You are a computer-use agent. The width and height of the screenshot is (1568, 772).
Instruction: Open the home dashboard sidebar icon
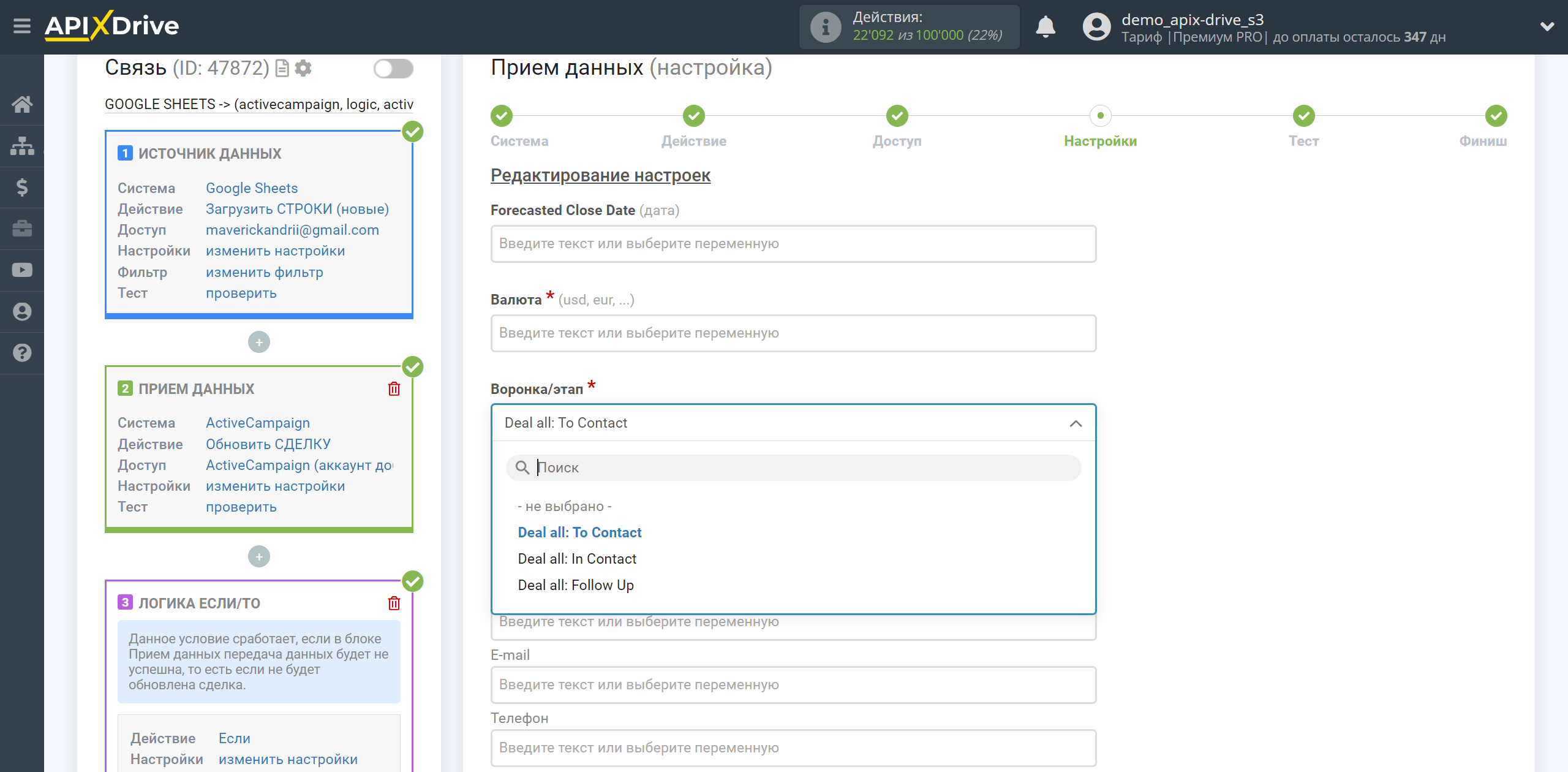[x=22, y=104]
